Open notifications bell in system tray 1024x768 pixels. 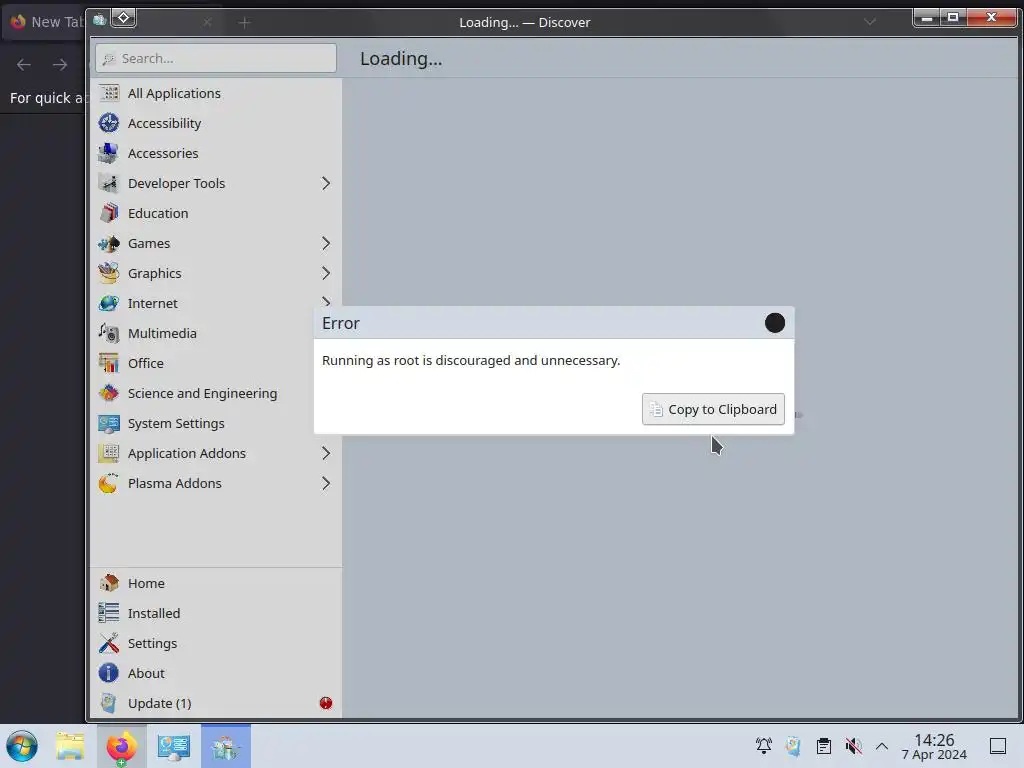pos(763,746)
